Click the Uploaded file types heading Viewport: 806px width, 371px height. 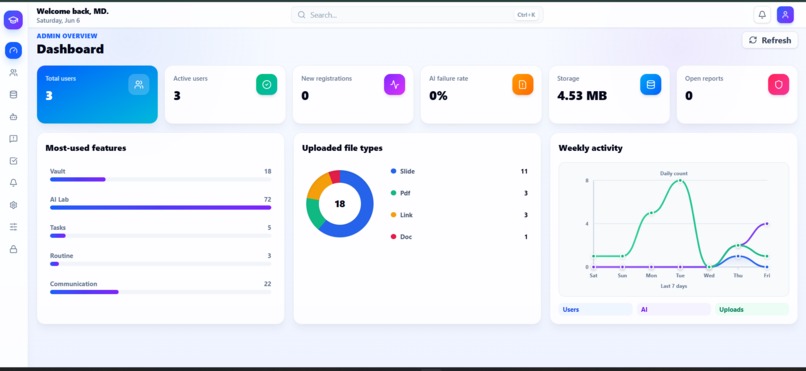342,148
